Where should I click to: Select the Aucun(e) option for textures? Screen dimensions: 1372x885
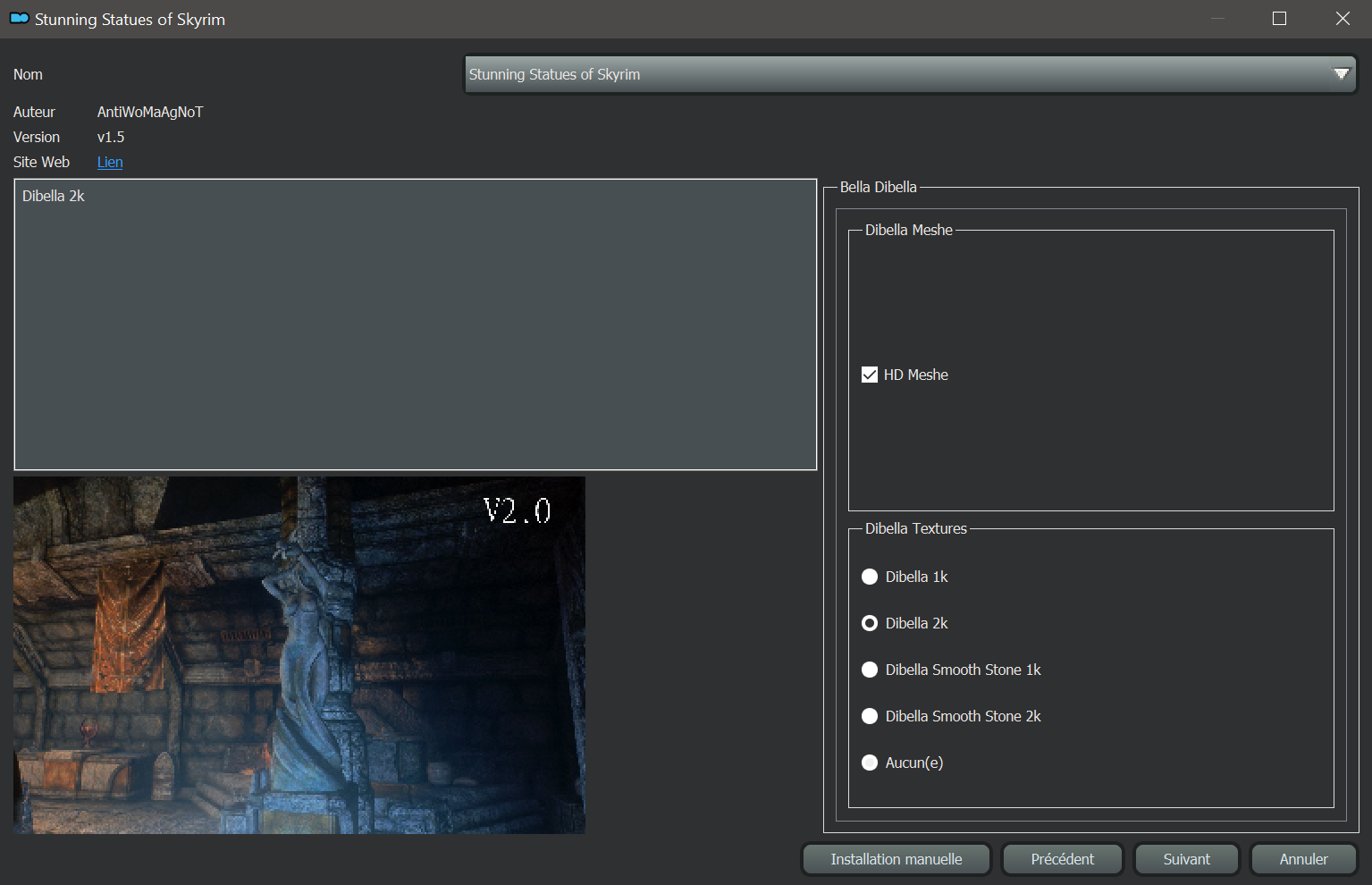tap(870, 763)
